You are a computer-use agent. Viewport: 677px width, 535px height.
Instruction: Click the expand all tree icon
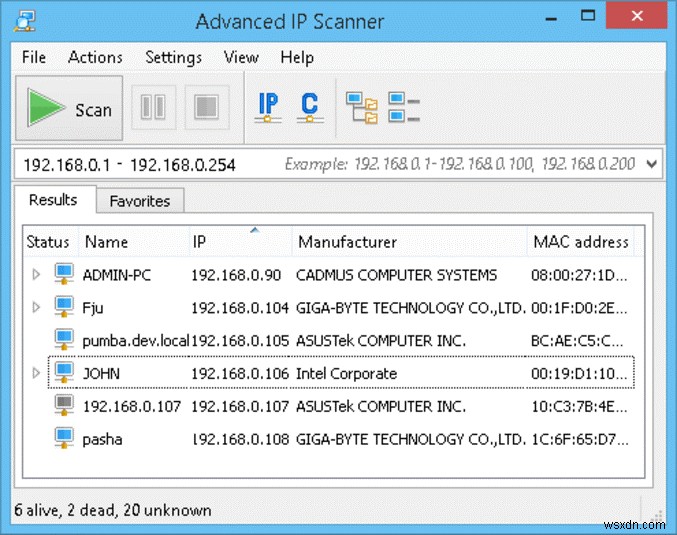[361, 107]
